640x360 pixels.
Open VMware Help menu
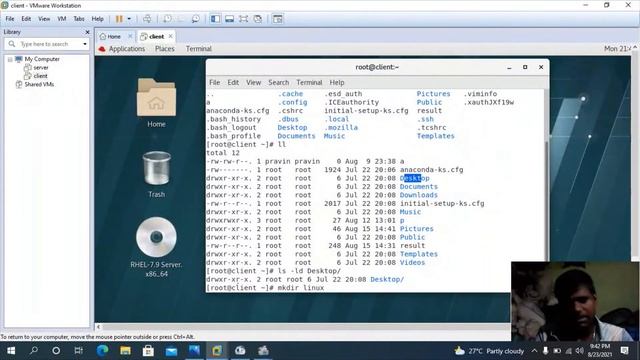(97, 19)
